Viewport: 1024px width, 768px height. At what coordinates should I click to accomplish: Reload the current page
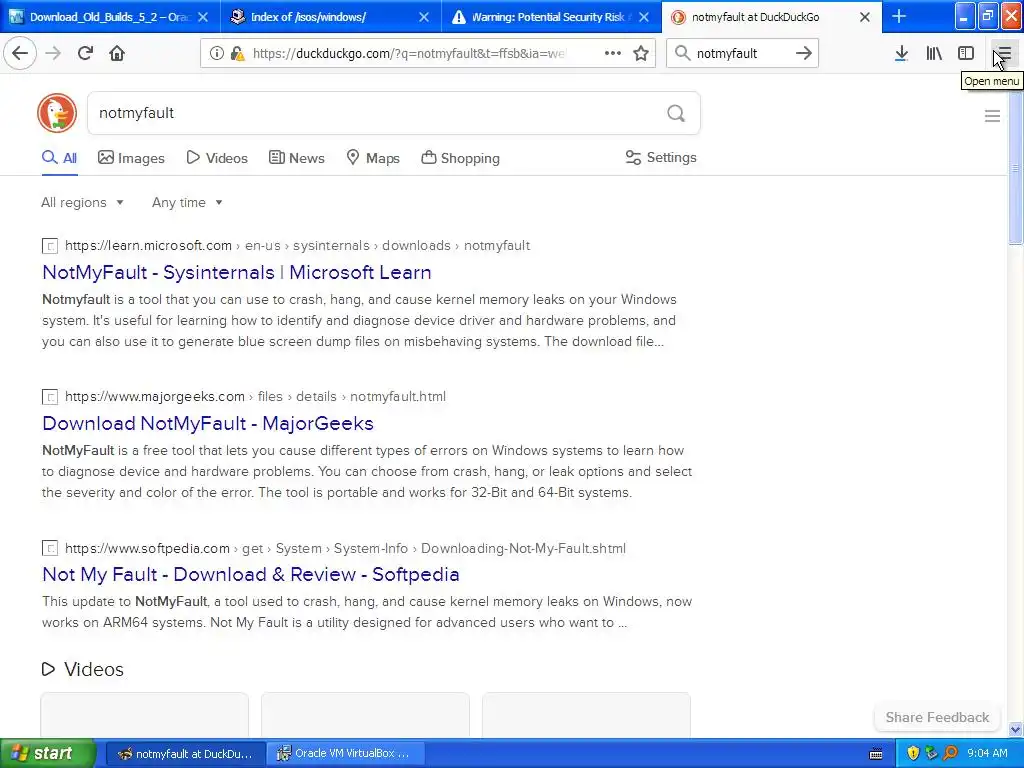[85, 53]
